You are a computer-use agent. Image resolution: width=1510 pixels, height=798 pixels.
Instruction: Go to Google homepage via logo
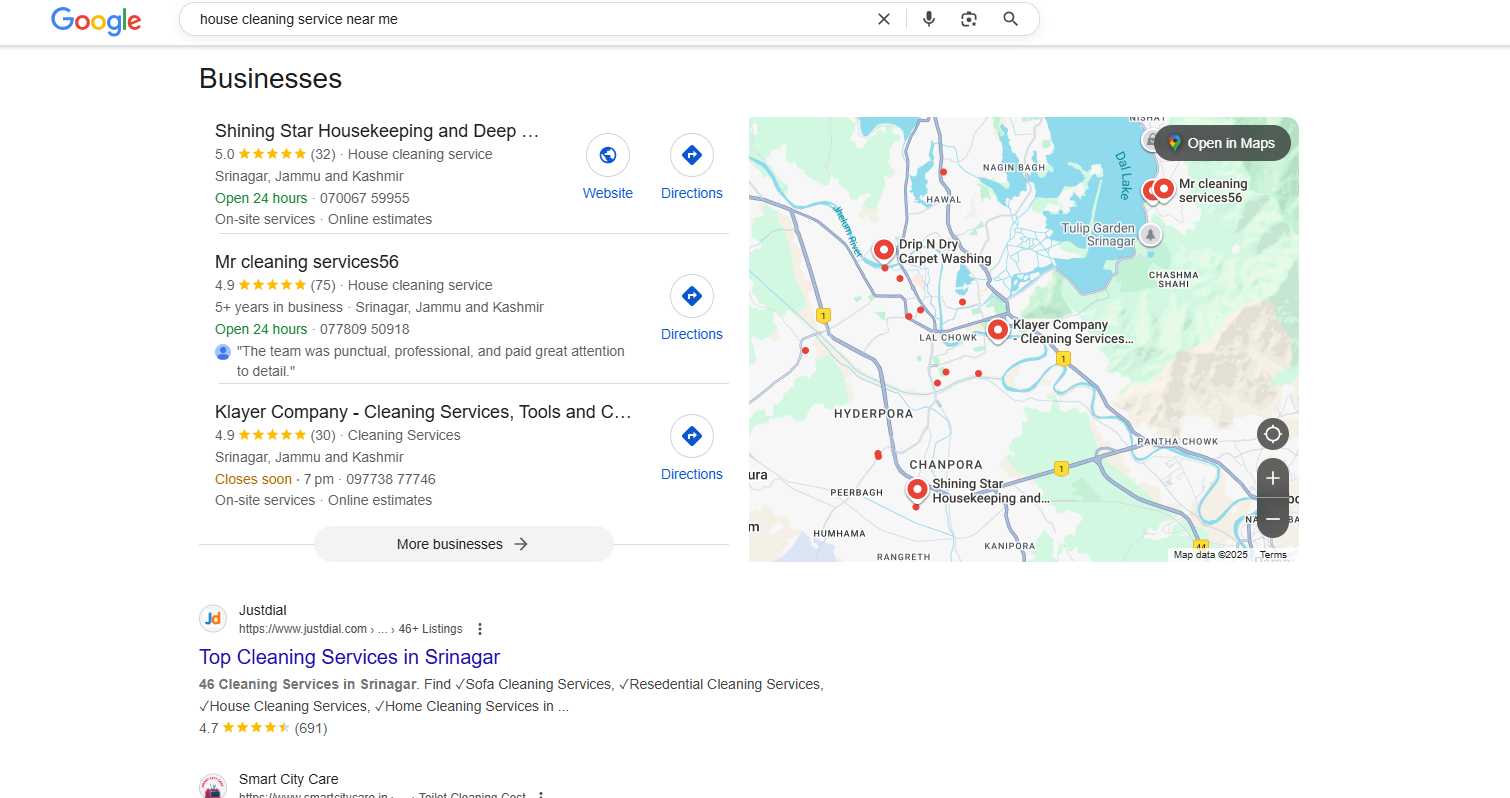(x=96, y=20)
